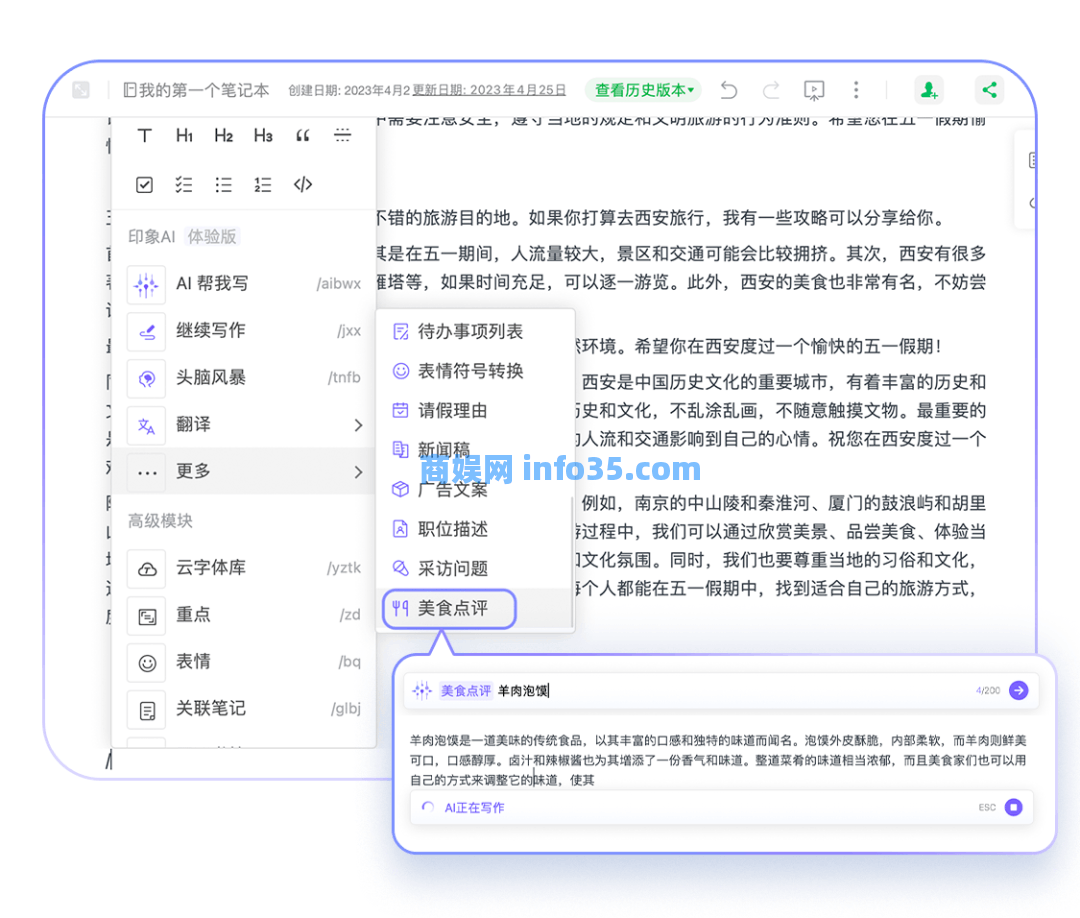The height and width of the screenshot is (918, 1080).
Task: Insert a numbered list
Action: point(263,184)
